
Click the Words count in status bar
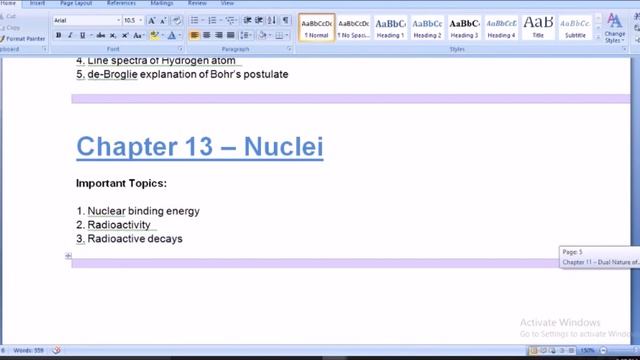click(28, 350)
